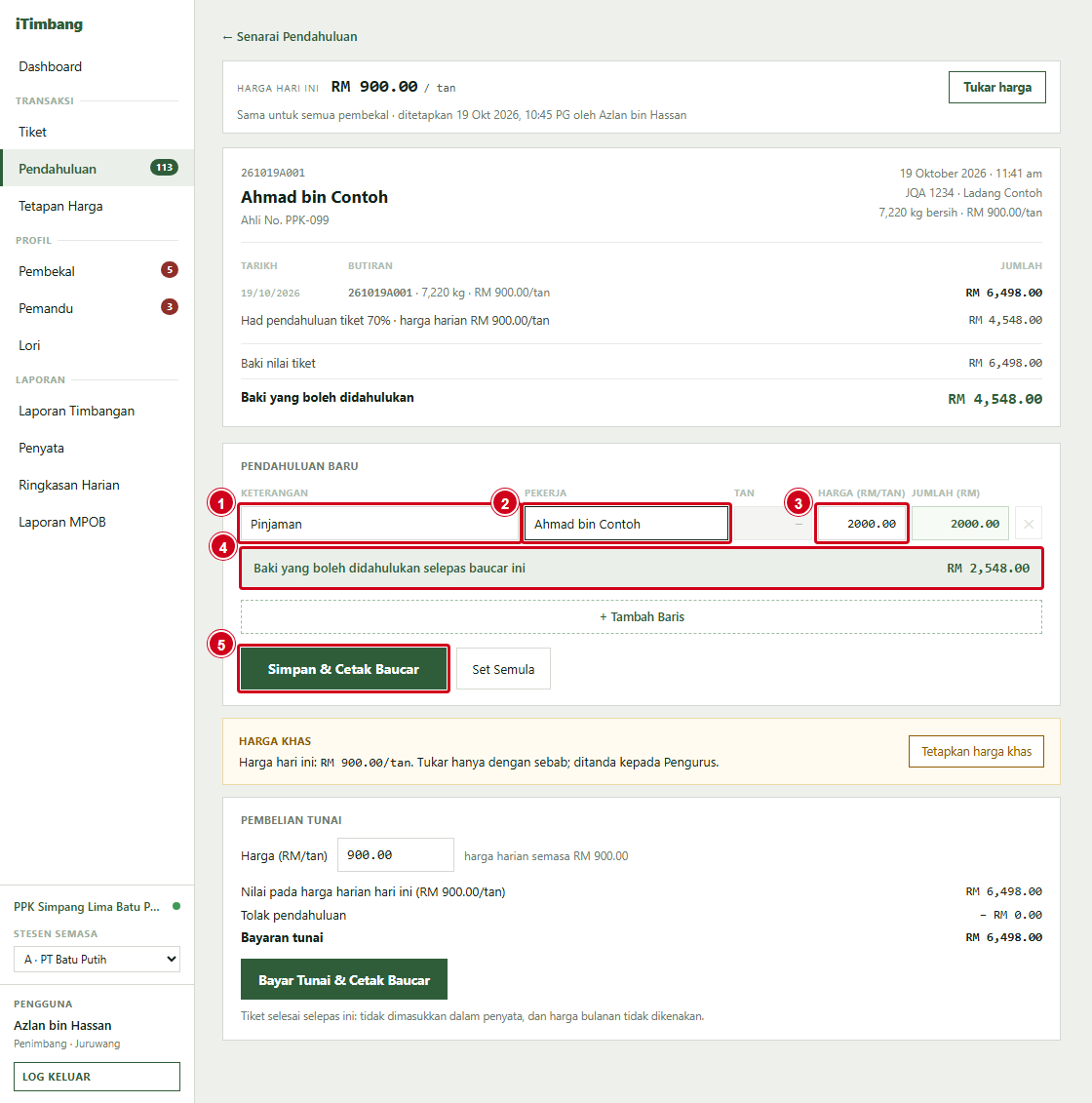1092x1103 pixels.
Task: Click the Set Semula button
Action: (x=503, y=669)
